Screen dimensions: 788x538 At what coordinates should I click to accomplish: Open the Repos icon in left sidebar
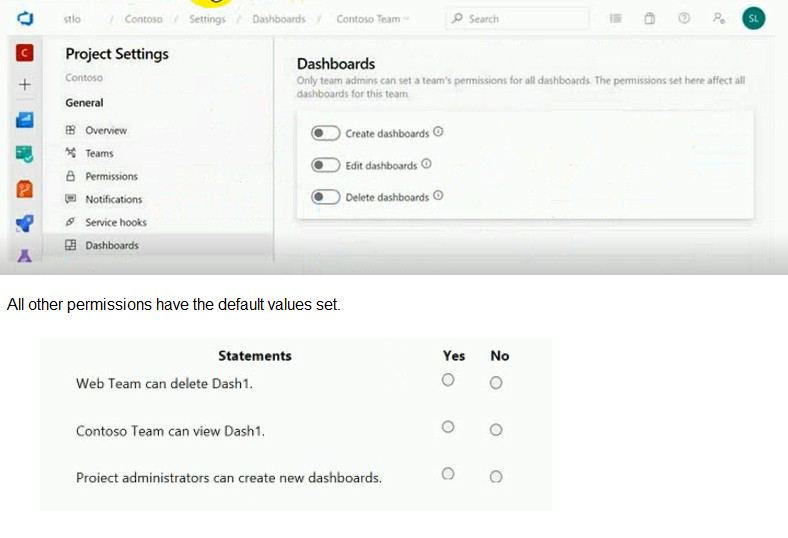point(26,188)
